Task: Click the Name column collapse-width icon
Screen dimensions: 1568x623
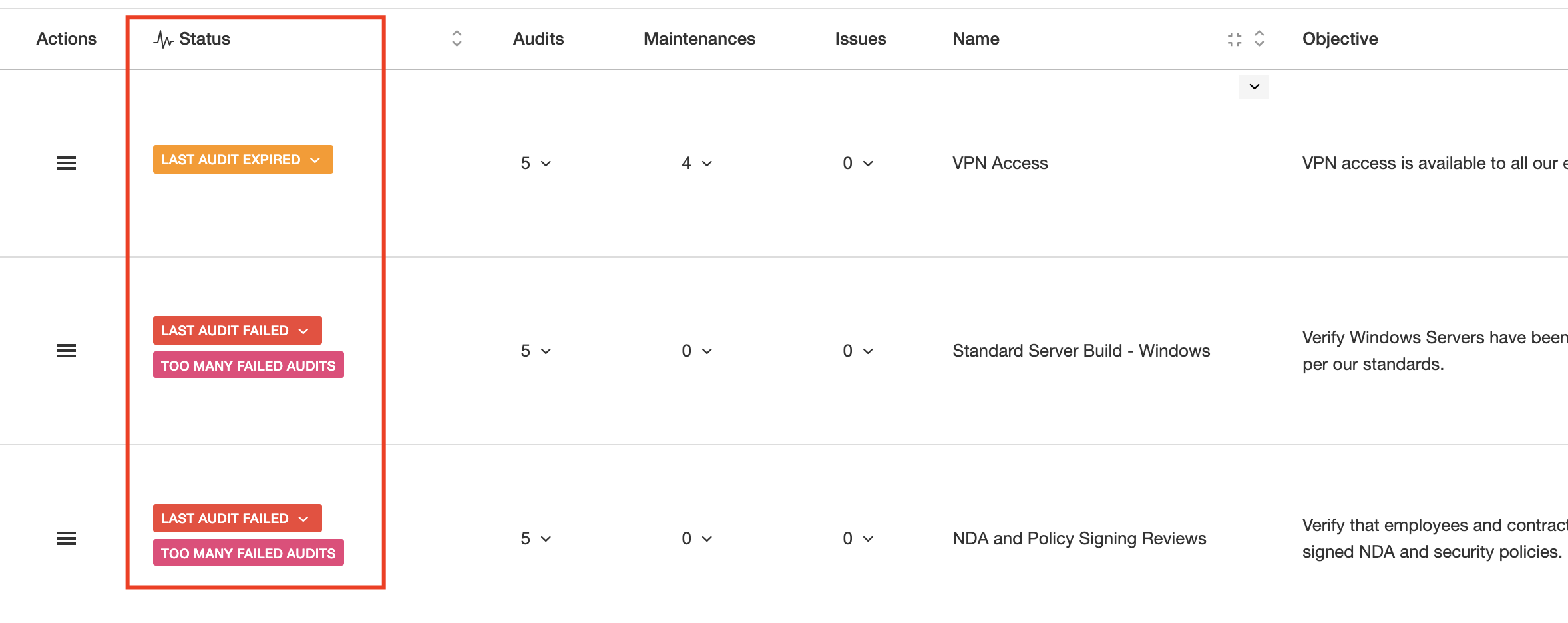Action: (x=1235, y=39)
